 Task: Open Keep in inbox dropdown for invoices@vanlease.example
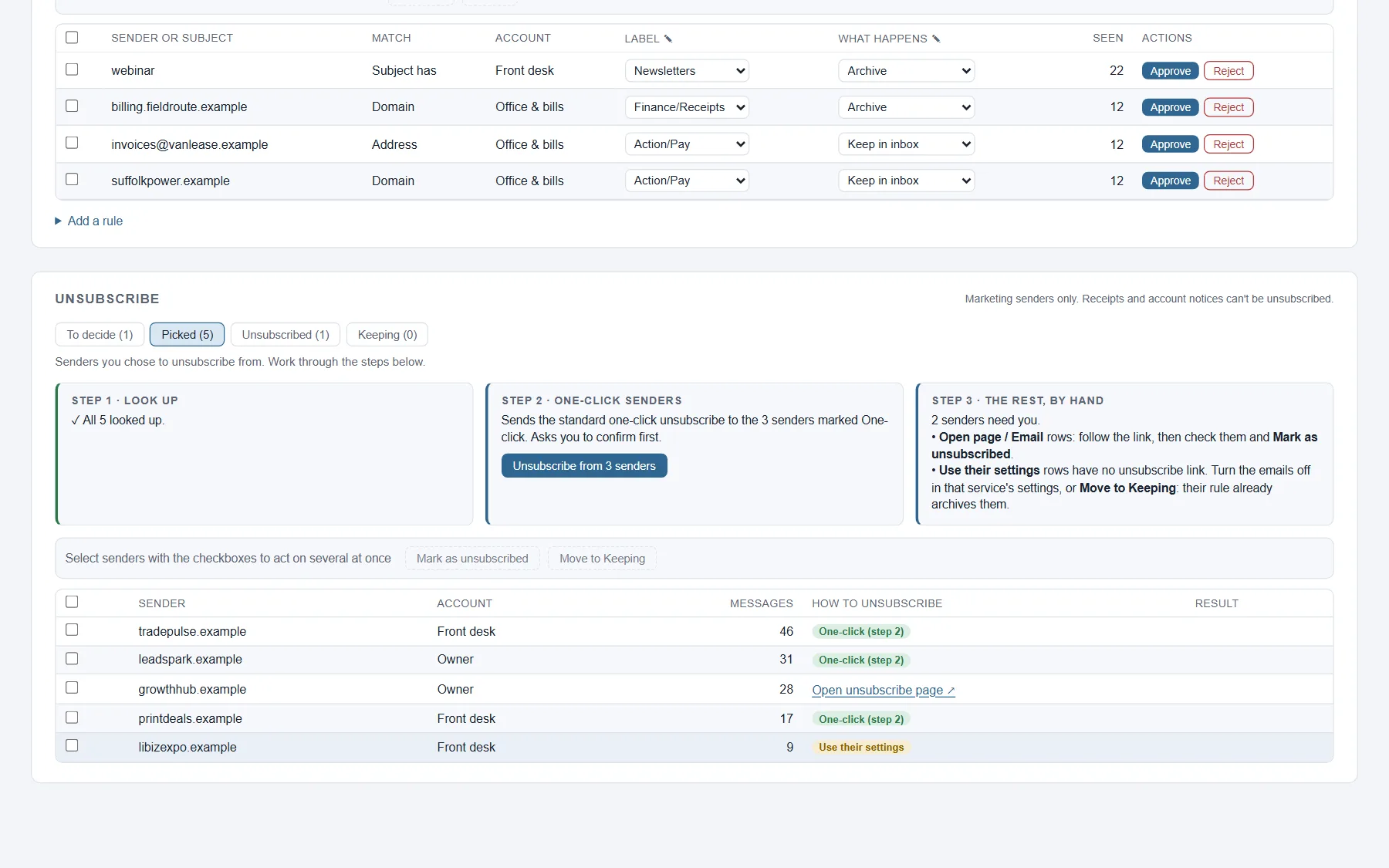pyautogui.click(x=907, y=144)
